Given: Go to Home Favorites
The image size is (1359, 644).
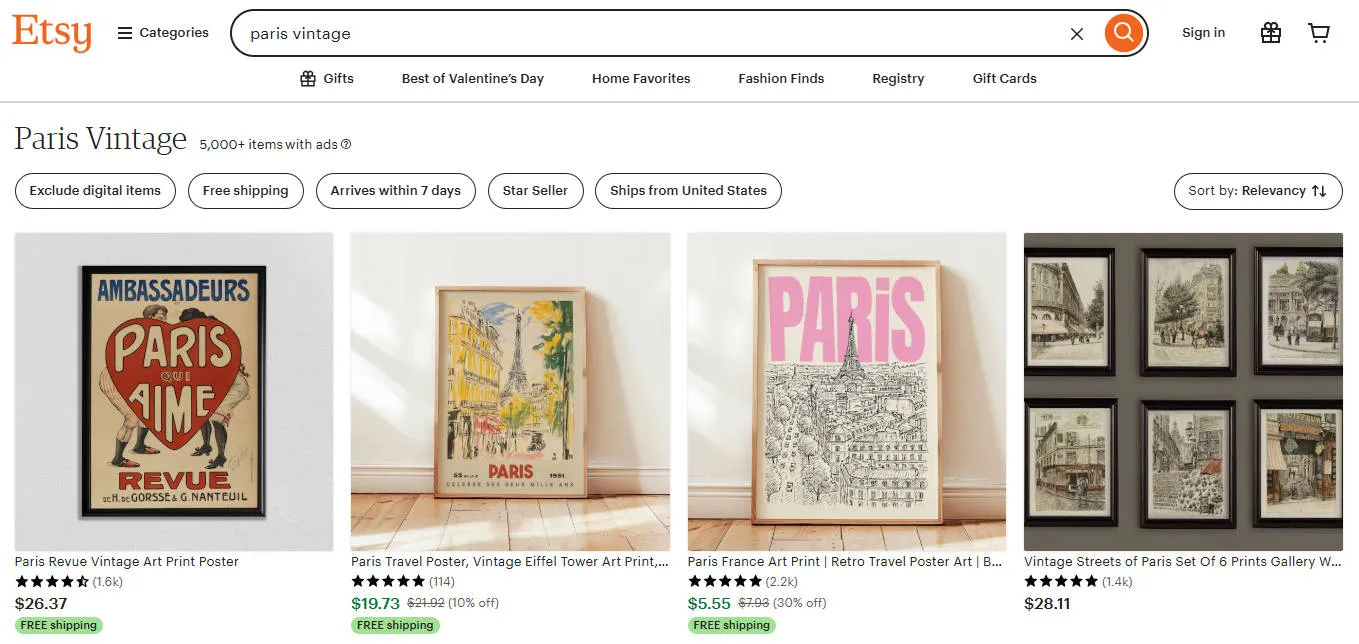Looking at the screenshot, I should click(x=641, y=79).
